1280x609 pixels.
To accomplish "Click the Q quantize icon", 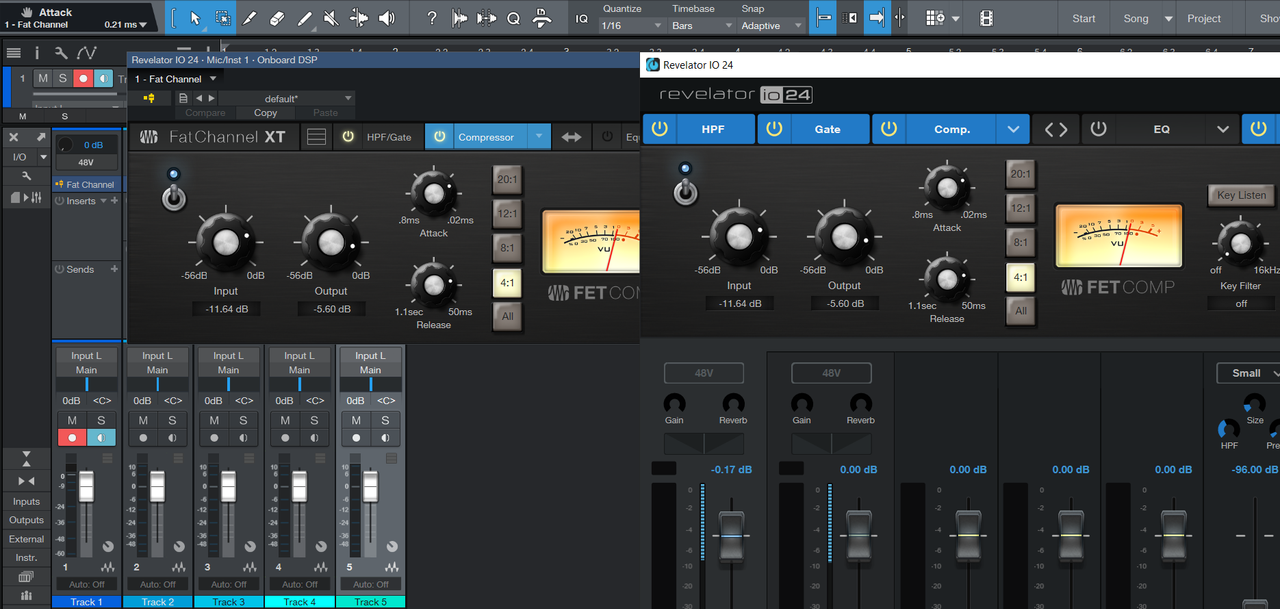I will point(514,18).
